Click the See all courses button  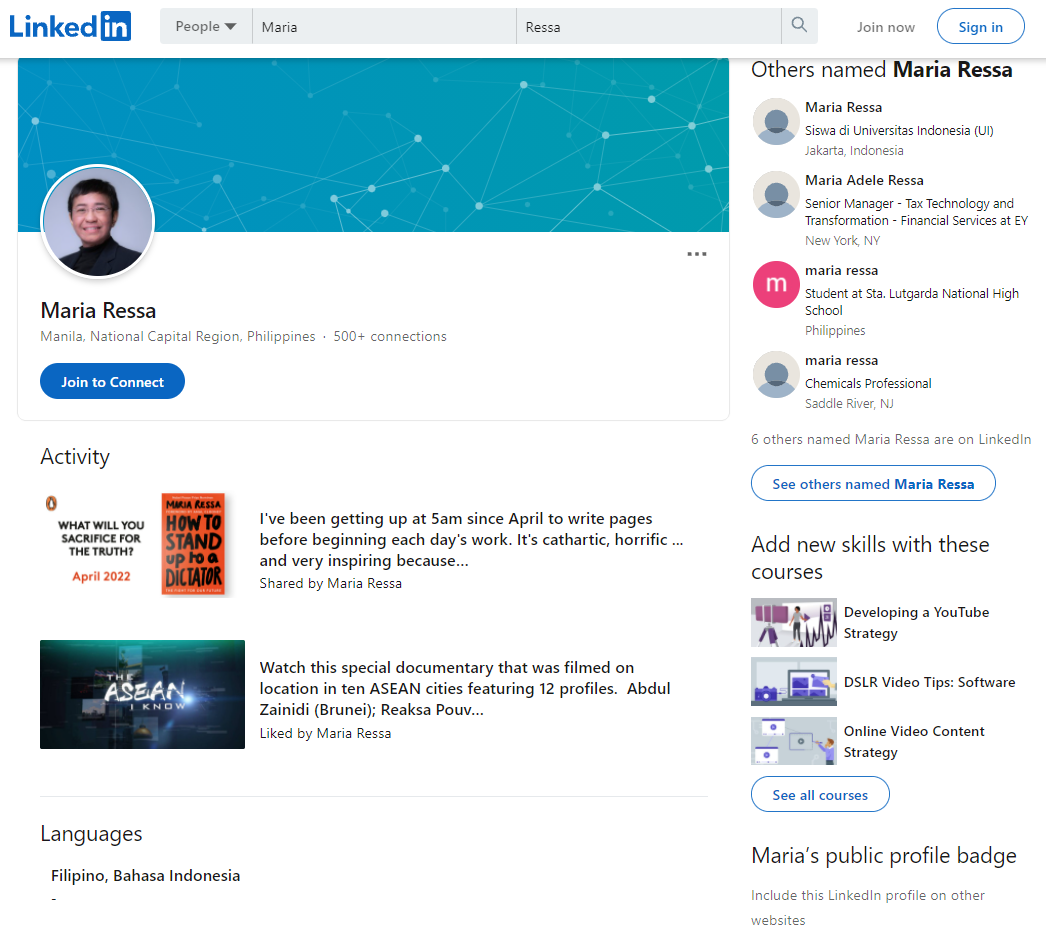tap(820, 795)
